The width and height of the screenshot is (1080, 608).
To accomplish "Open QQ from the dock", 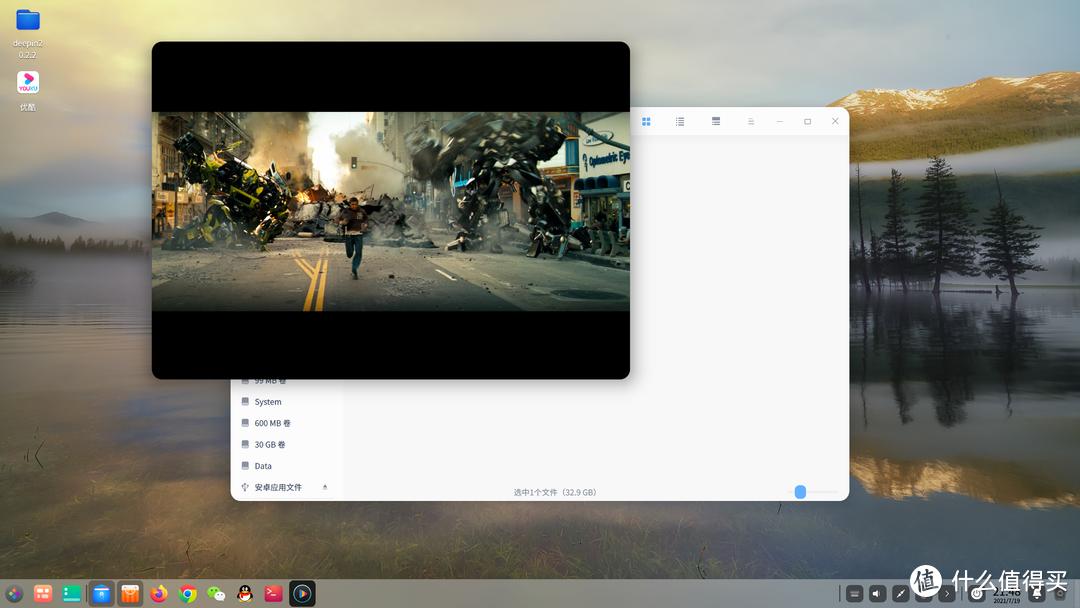I will (243, 593).
